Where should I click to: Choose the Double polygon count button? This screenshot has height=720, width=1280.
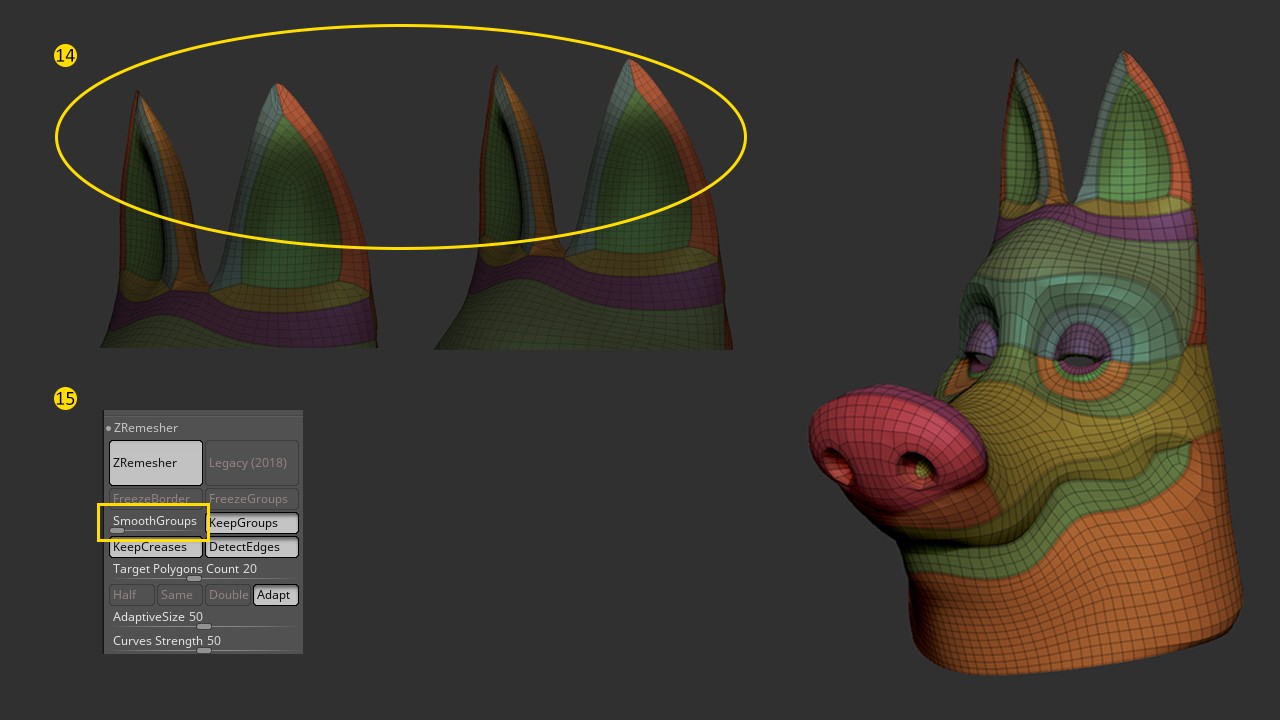tap(228, 595)
